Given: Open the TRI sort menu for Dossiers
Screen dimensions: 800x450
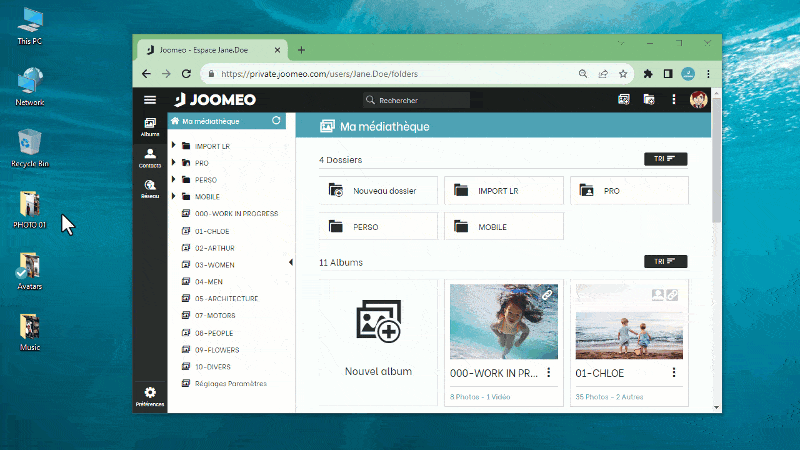Looking at the screenshot, I should [x=665, y=159].
